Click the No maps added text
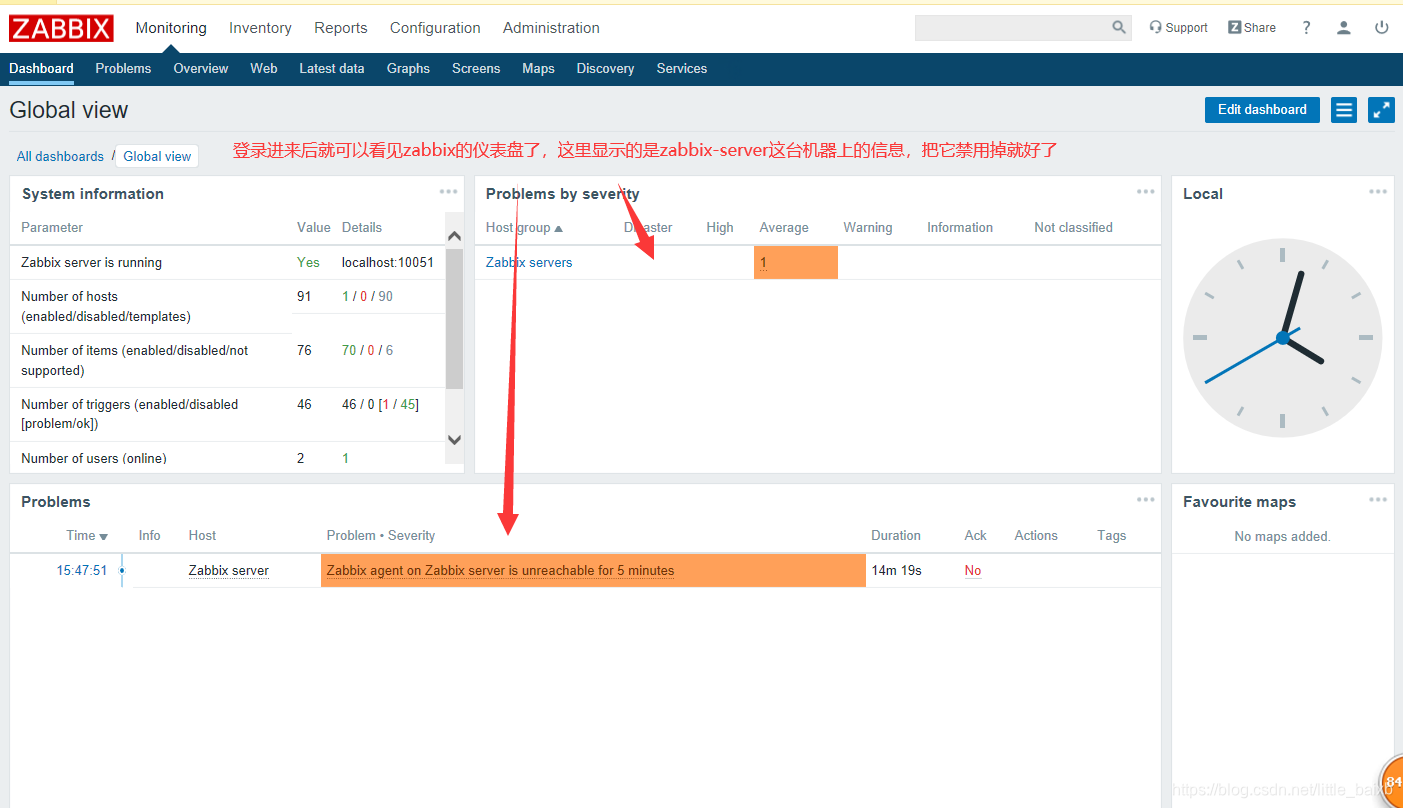1403x808 pixels. click(1282, 536)
